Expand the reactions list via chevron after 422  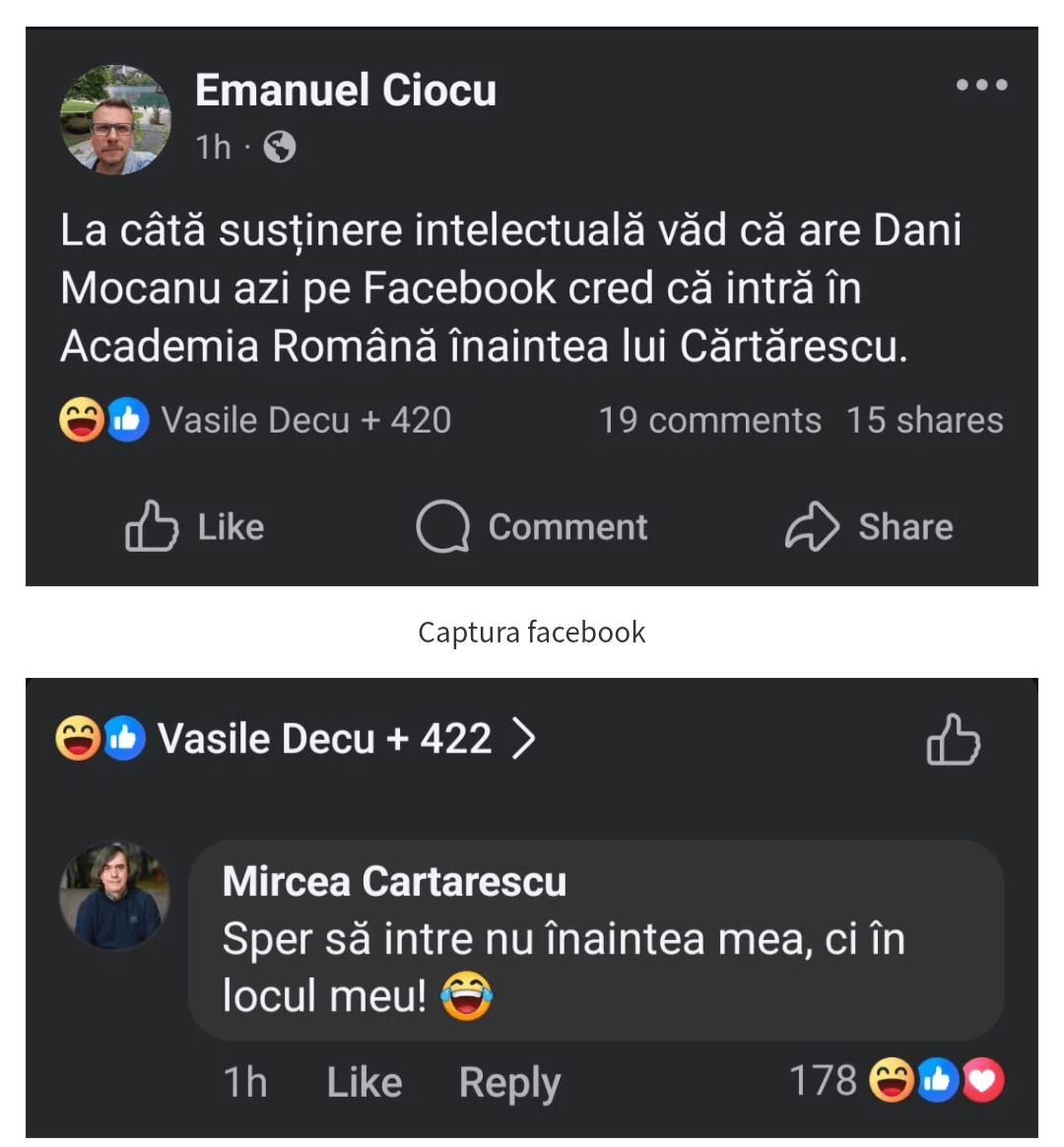point(523,739)
